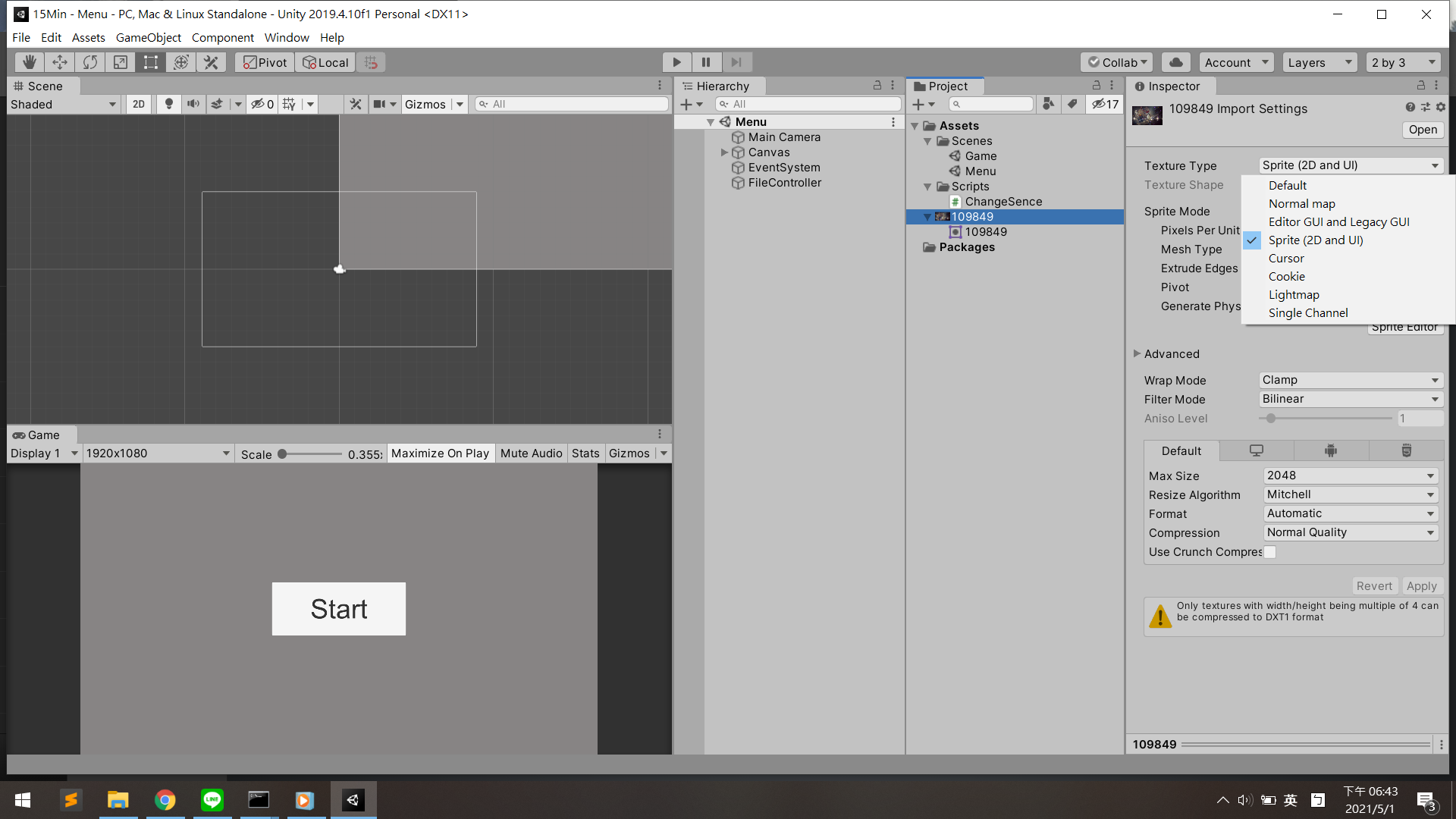This screenshot has height=819, width=1456.
Task: Choose Normal map from Texture Type list
Action: pos(1301,203)
